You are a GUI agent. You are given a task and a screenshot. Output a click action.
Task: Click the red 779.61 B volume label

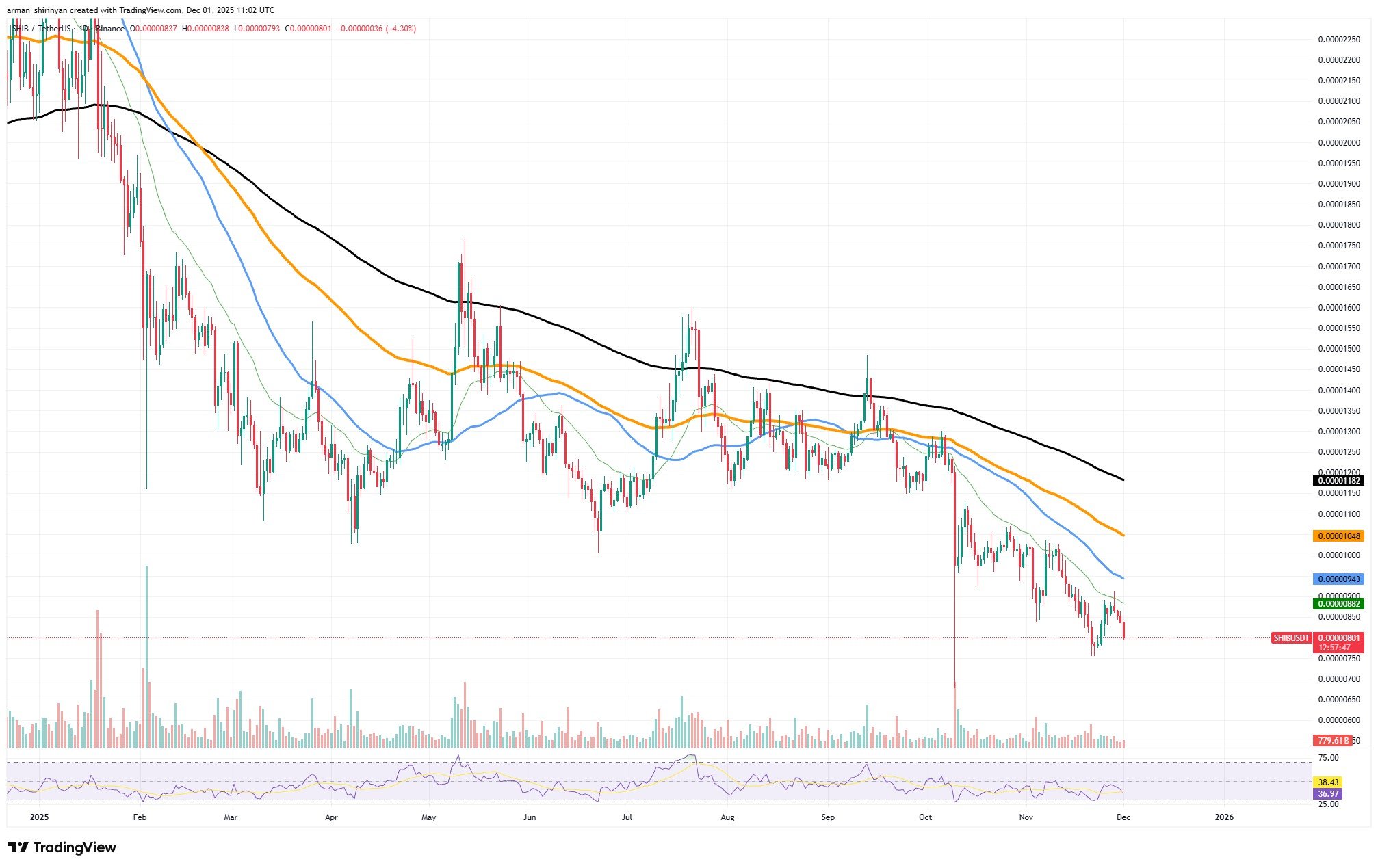[x=1332, y=741]
